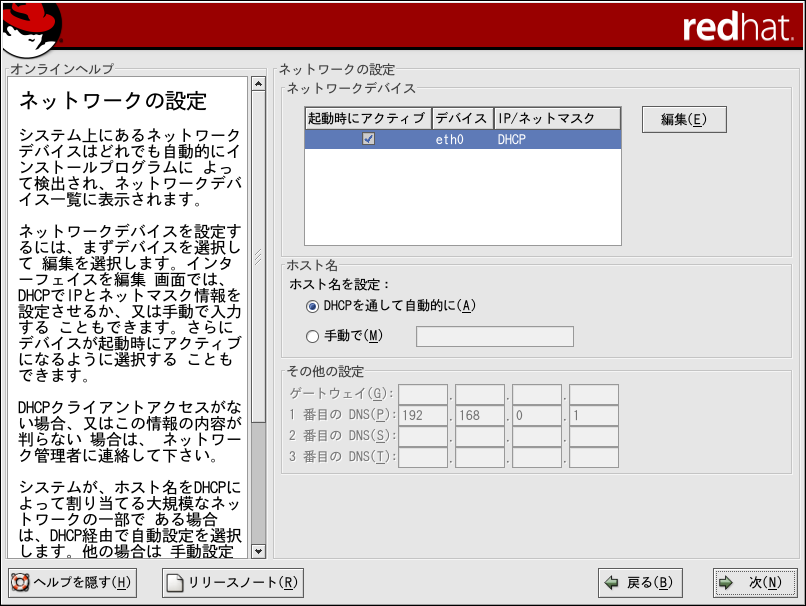Click the 起動時にアクティブ column header

(x=368, y=119)
